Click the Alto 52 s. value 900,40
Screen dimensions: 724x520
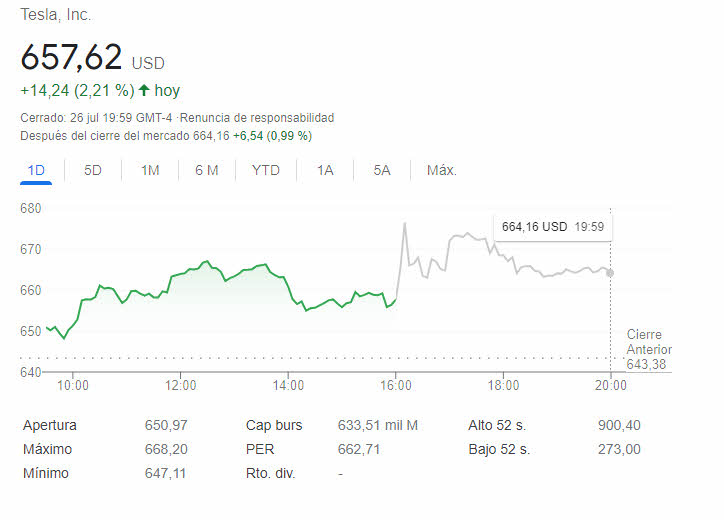click(619, 425)
